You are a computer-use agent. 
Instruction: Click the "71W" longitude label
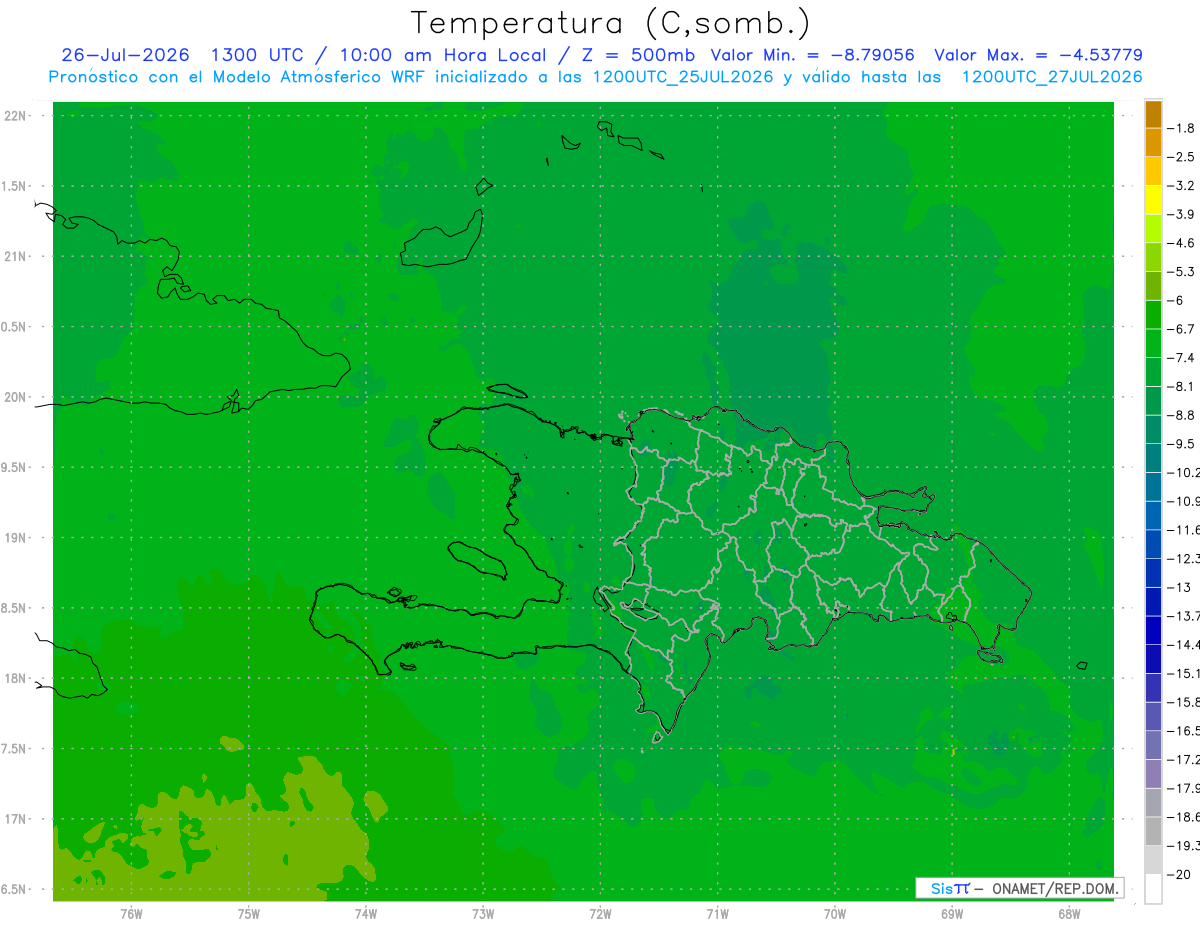coord(717,914)
